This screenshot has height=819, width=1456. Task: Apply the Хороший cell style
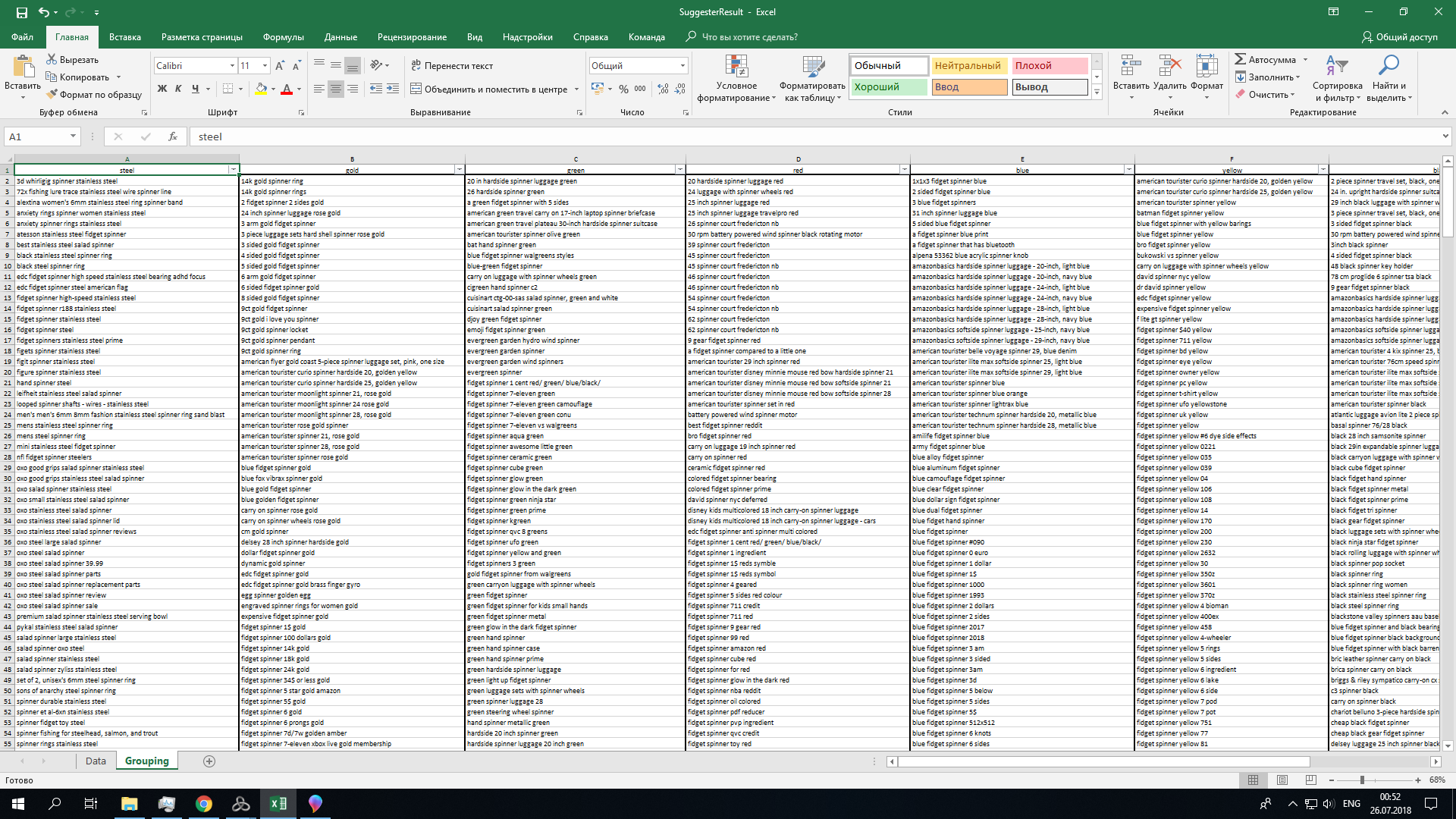point(888,87)
